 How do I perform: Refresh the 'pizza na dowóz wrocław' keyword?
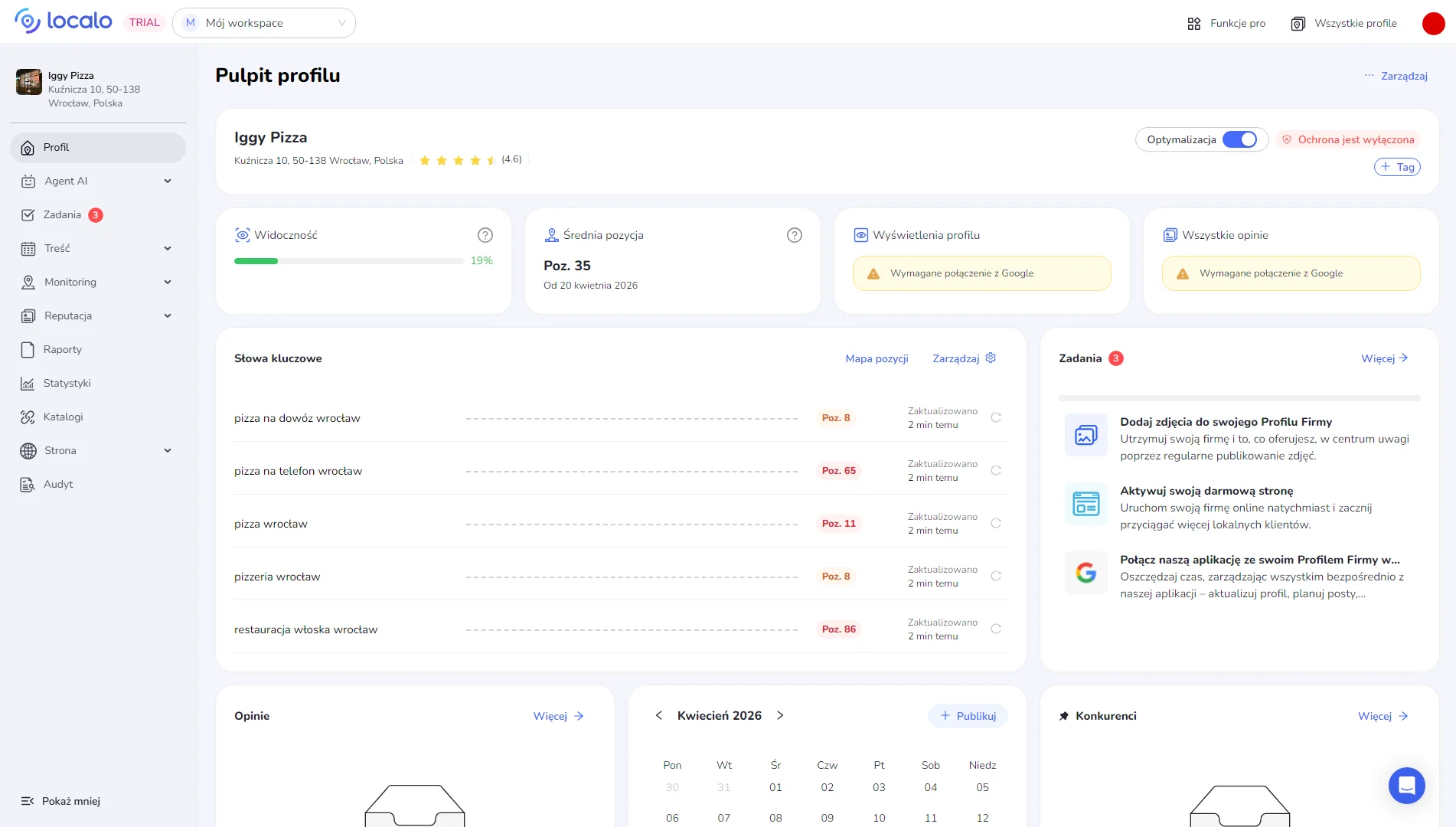coord(996,417)
